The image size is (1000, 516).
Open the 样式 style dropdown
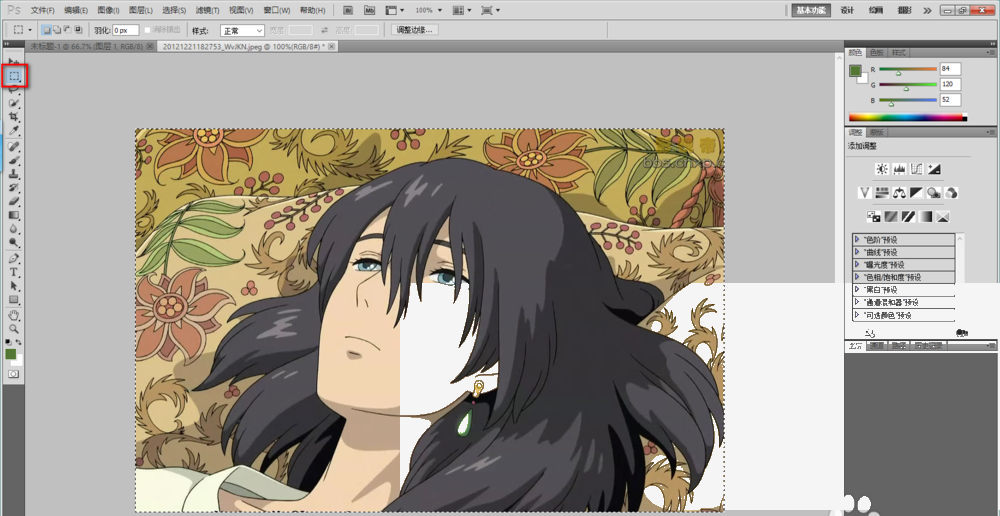(x=242, y=30)
